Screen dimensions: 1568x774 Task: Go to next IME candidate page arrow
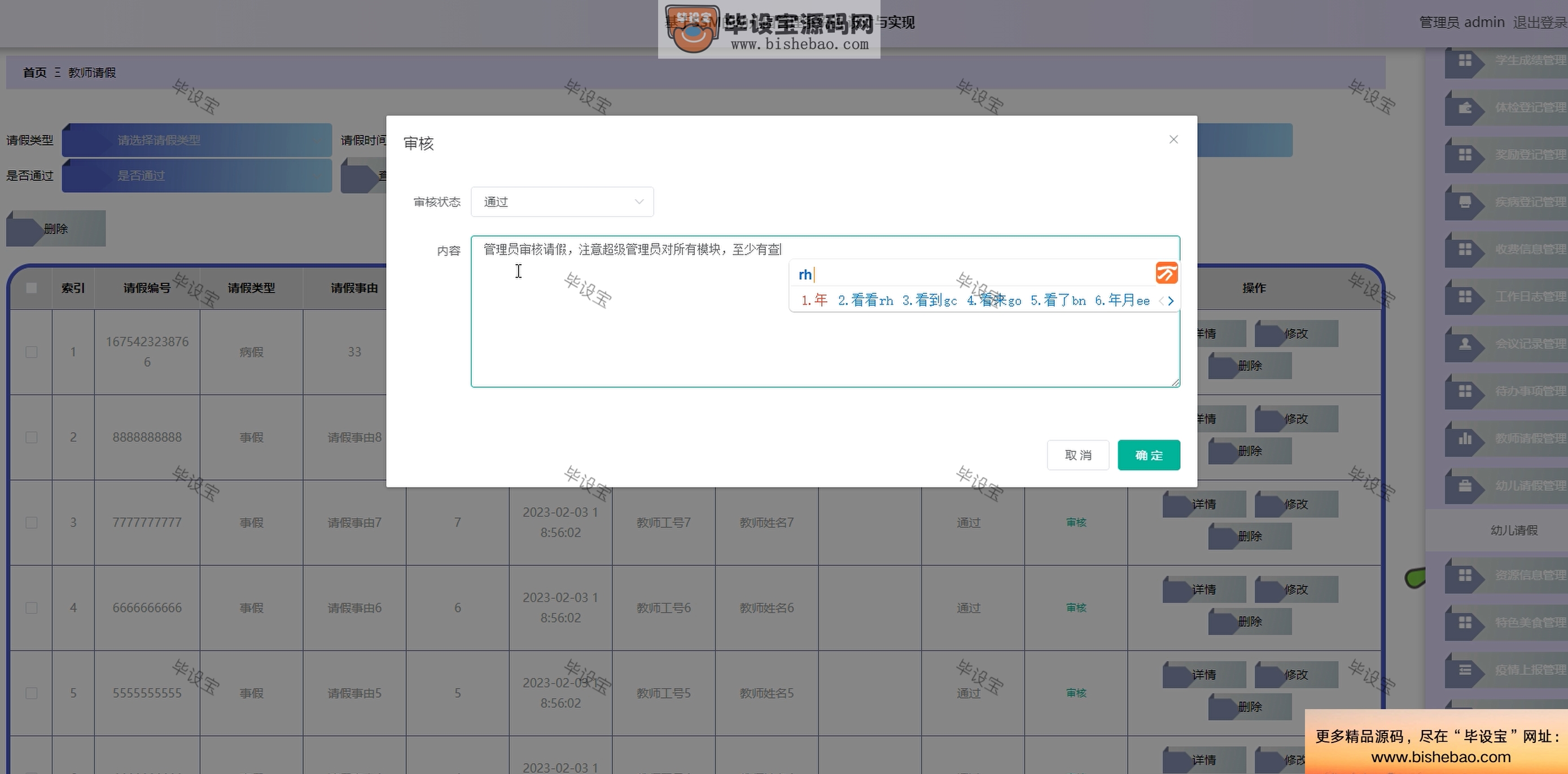1171,301
